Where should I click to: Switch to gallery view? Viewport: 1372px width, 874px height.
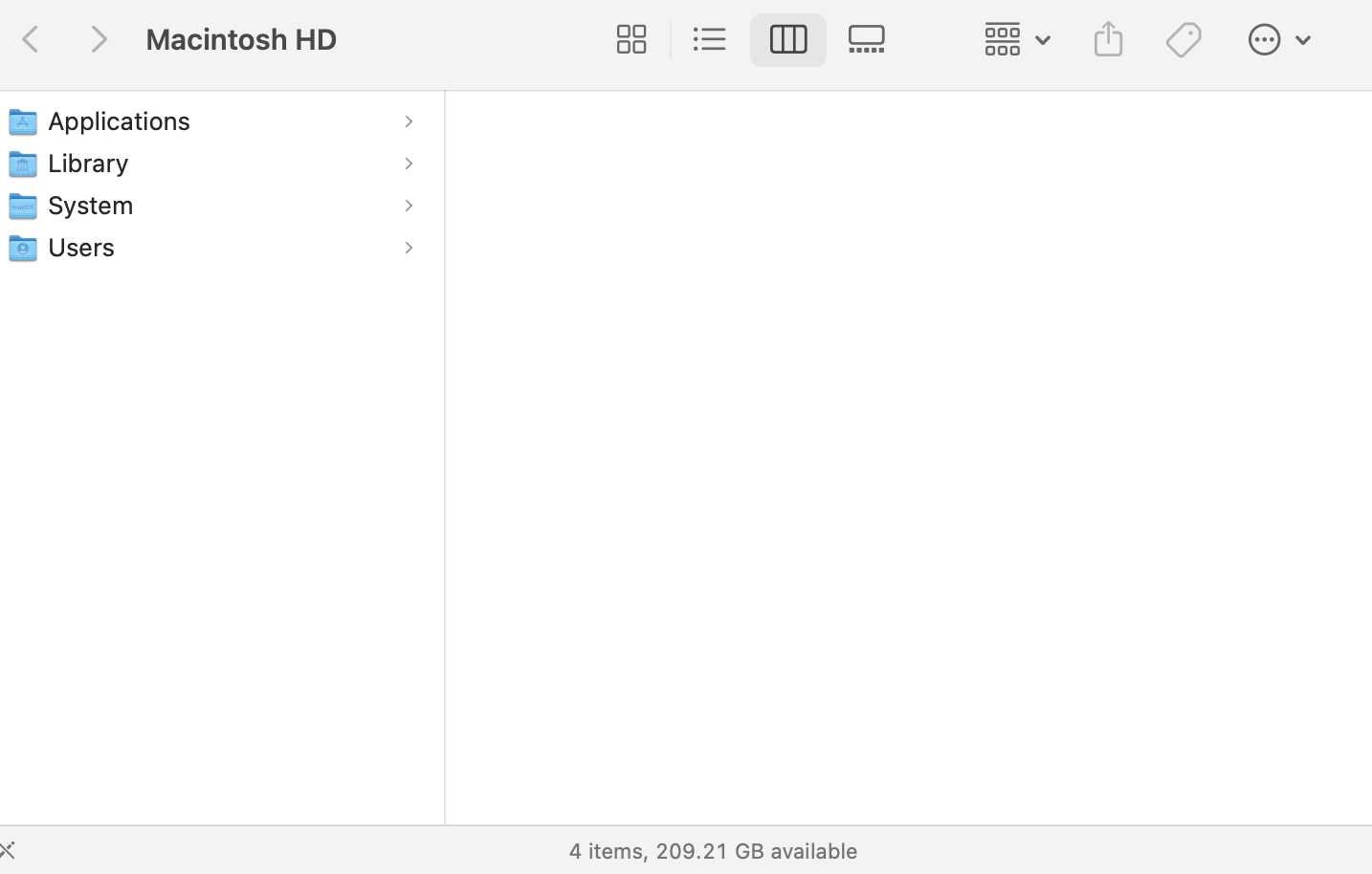[x=867, y=39]
